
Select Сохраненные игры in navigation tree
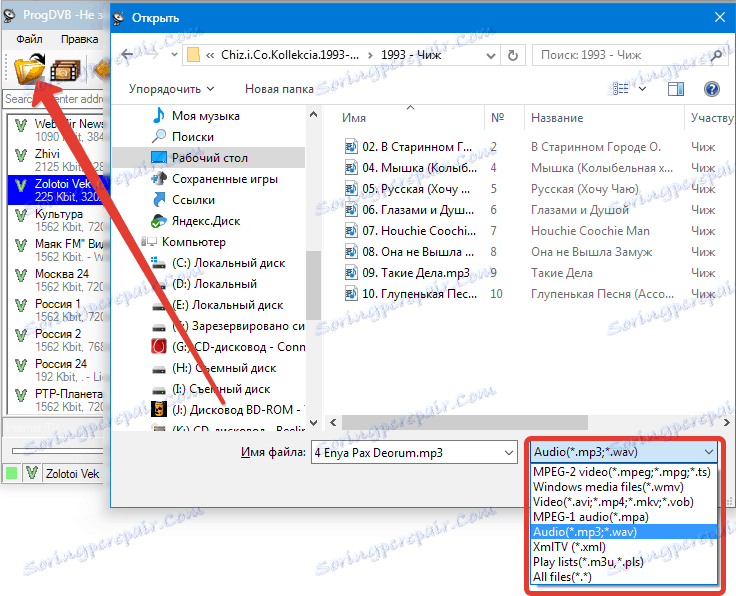[x=224, y=179]
